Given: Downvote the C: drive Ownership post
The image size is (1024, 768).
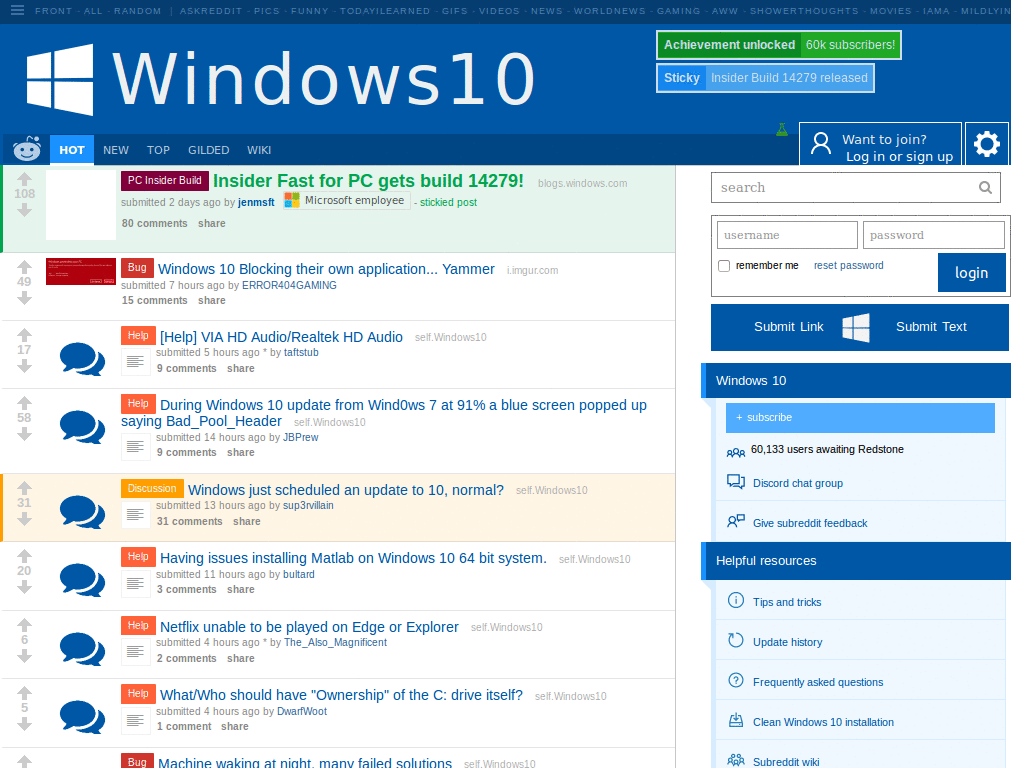Looking at the screenshot, I should 24,724.
